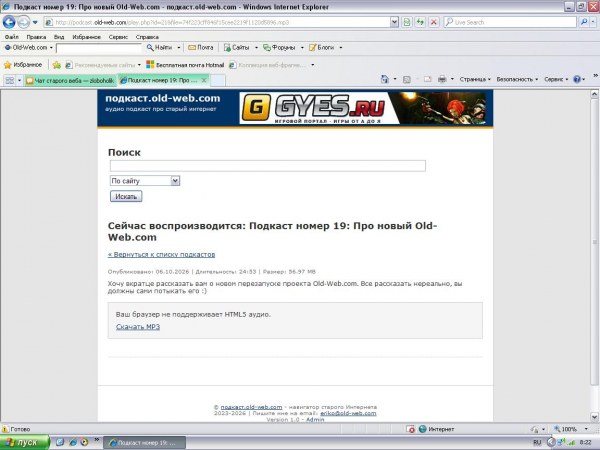Click the Поиск search text field
Viewport: 600px width, 450px height.
[x=267, y=166]
